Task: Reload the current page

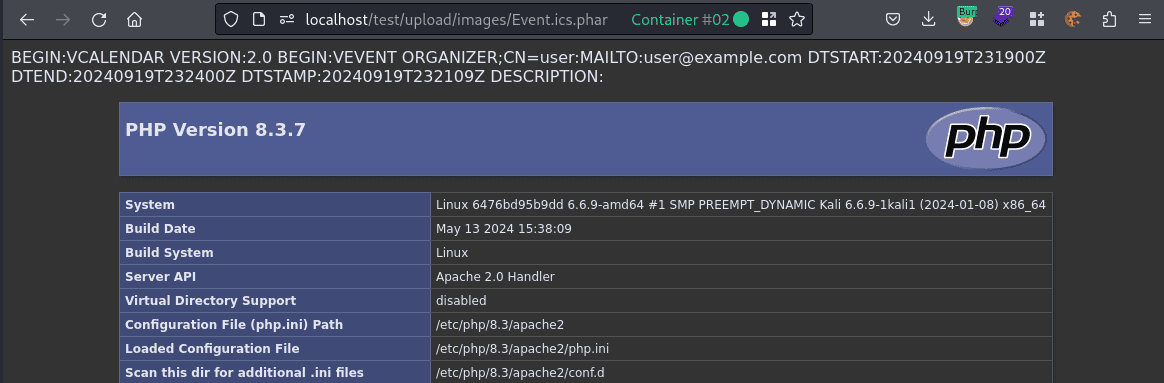Action: 99,20
